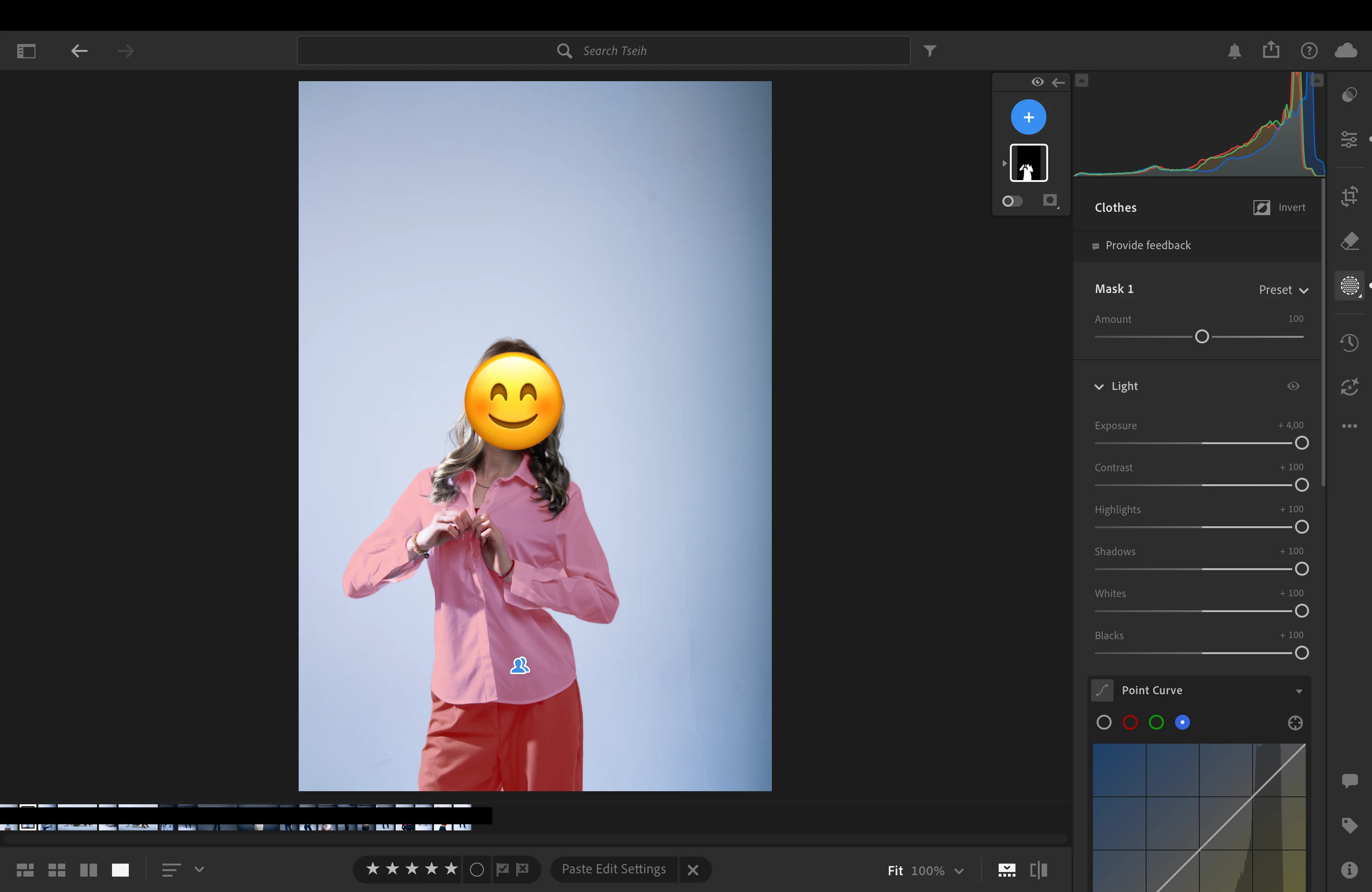Screen dimensions: 1372x892
Task: Select the red channel curve circle
Action: pyautogui.click(x=1130, y=723)
